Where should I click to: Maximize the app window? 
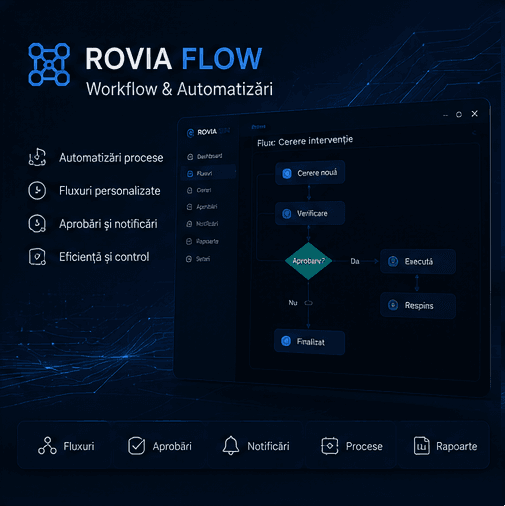click(459, 115)
